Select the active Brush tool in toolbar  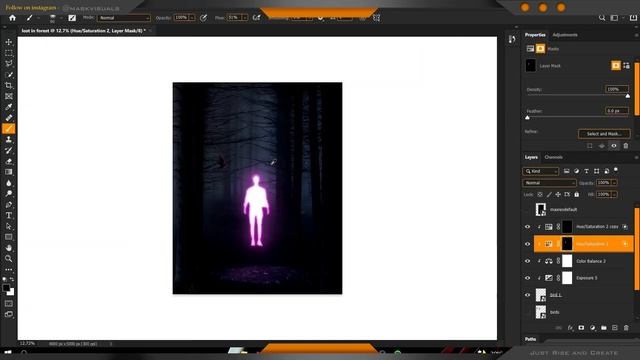click(x=9, y=129)
